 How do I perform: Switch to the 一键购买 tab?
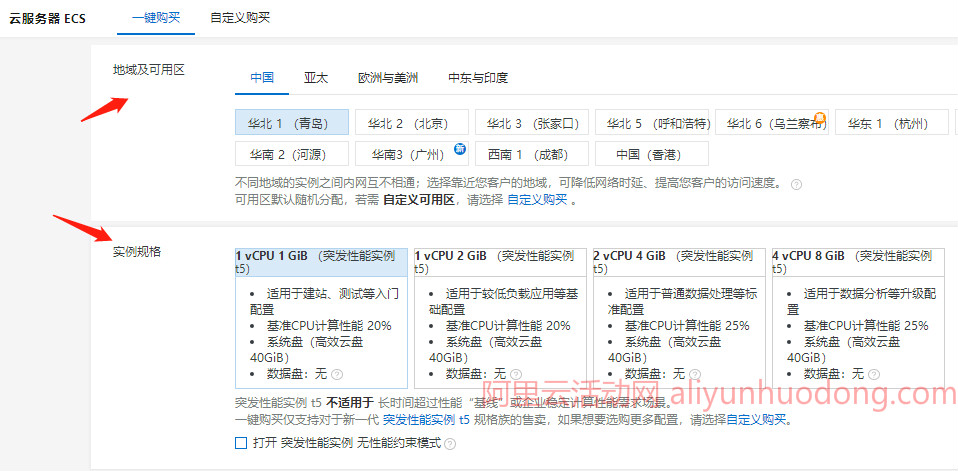pyautogui.click(x=156, y=17)
